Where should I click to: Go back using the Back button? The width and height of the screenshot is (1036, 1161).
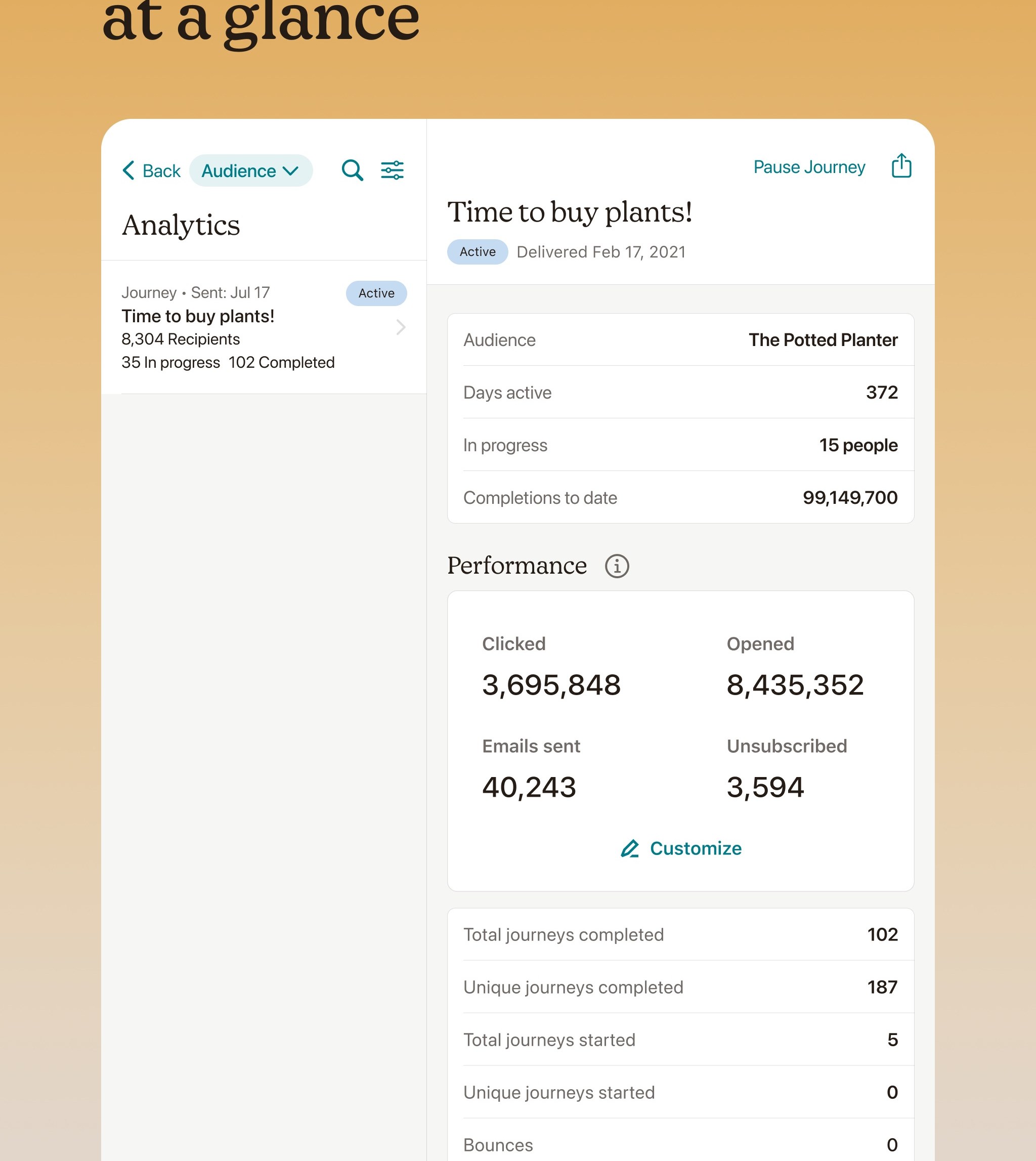click(151, 170)
